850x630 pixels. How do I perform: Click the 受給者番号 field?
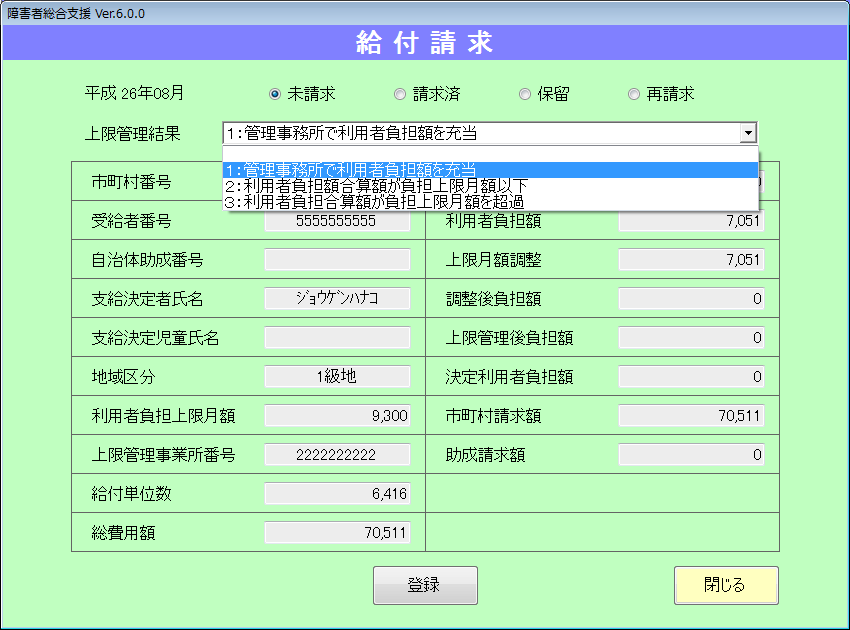[x=337, y=221]
